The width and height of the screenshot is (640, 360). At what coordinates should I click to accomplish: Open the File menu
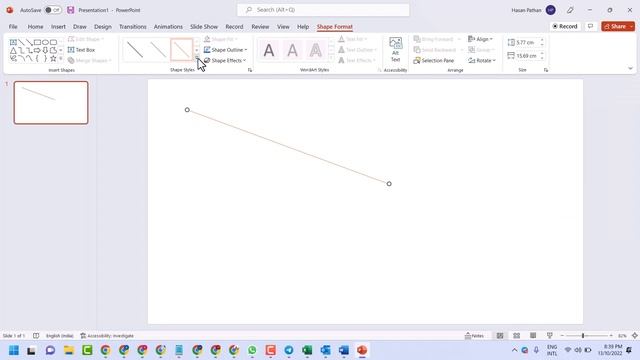[x=13, y=27]
